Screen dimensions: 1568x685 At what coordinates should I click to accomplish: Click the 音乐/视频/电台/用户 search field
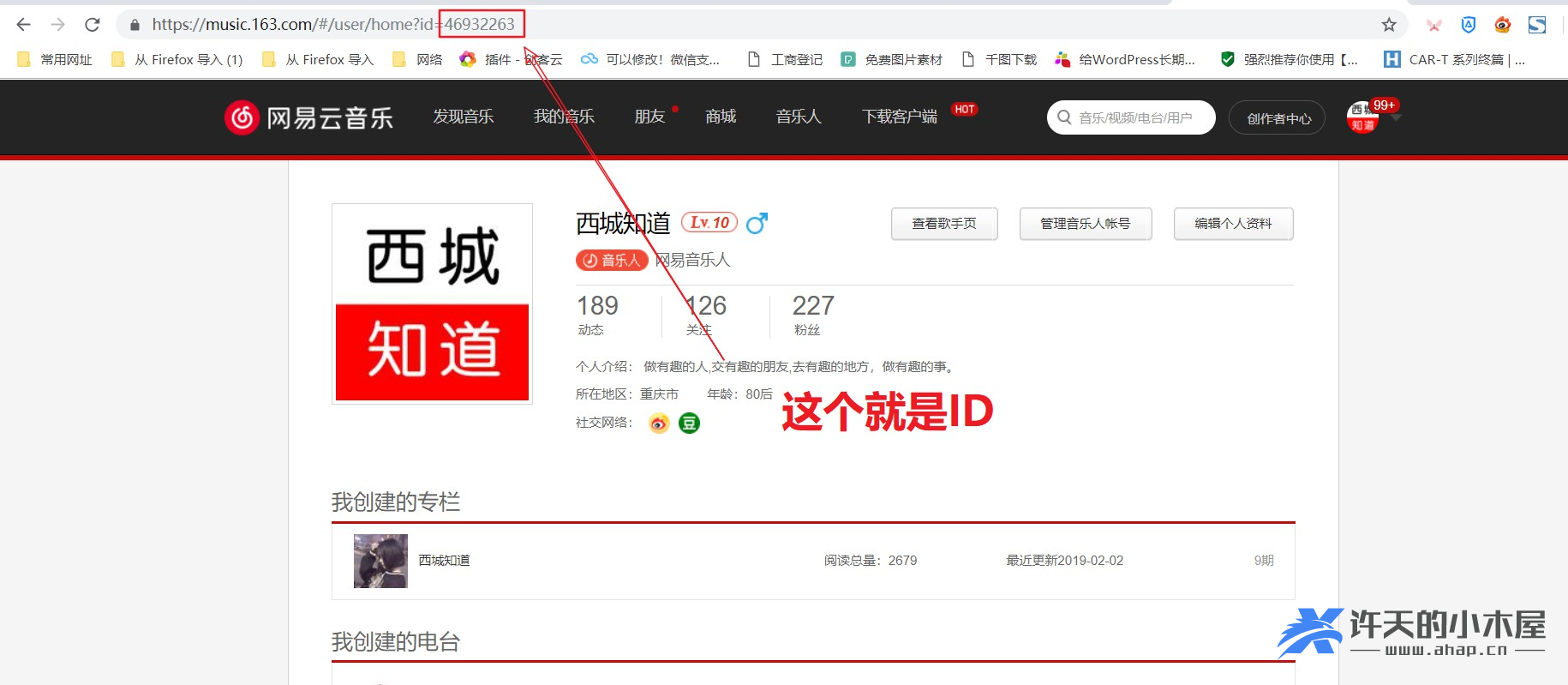click(1131, 117)
